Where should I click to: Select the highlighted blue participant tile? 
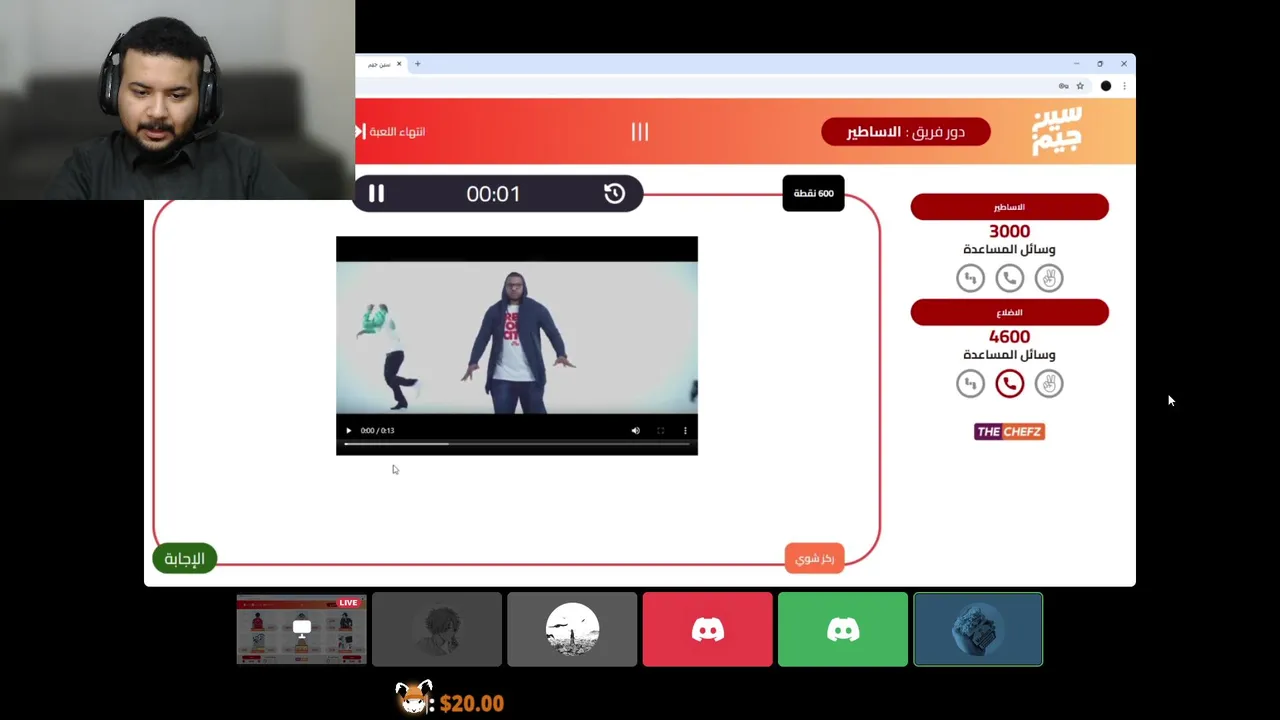coord(978,629)
